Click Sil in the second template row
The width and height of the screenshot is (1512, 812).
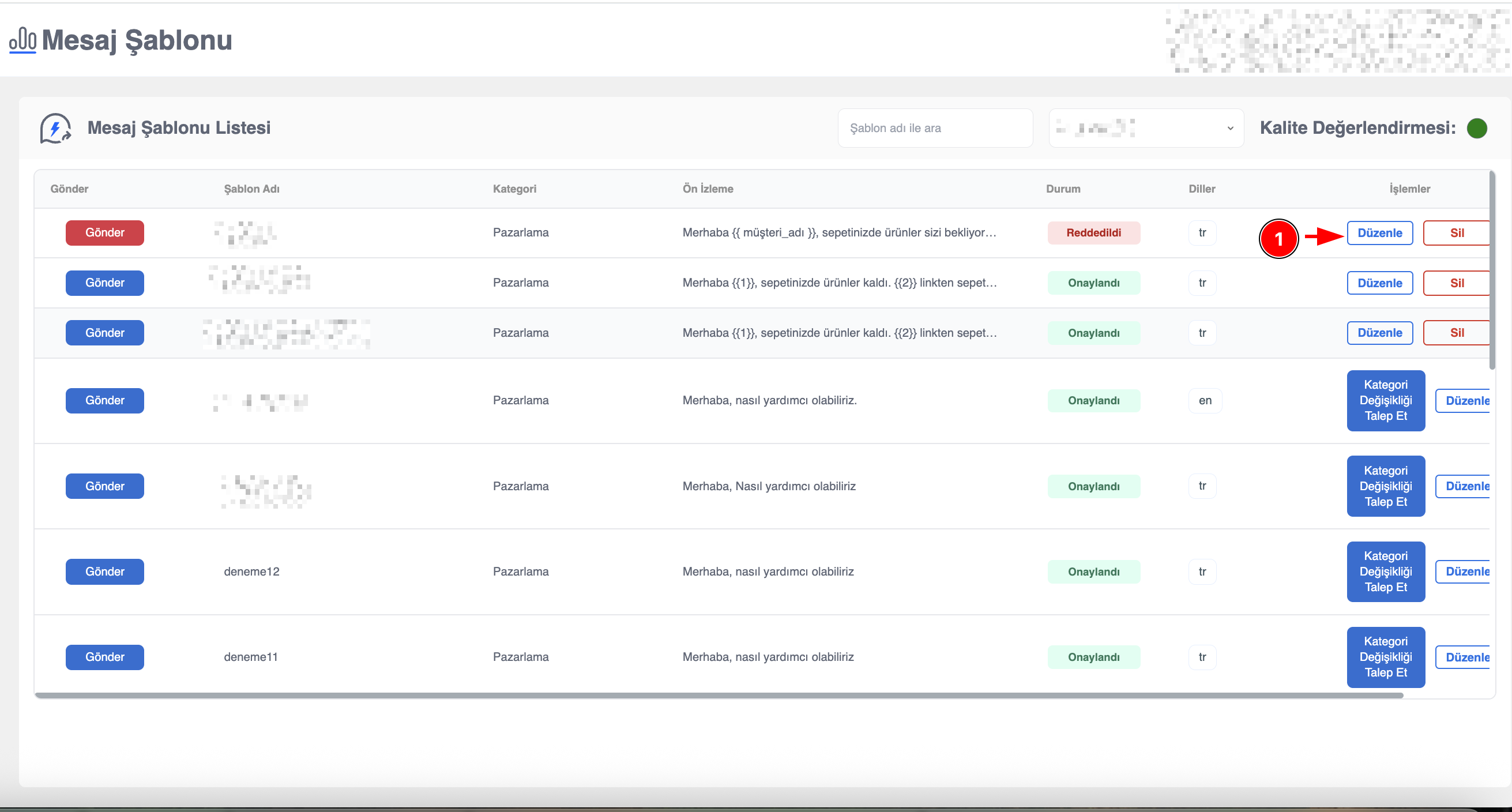click(1456, 283)
